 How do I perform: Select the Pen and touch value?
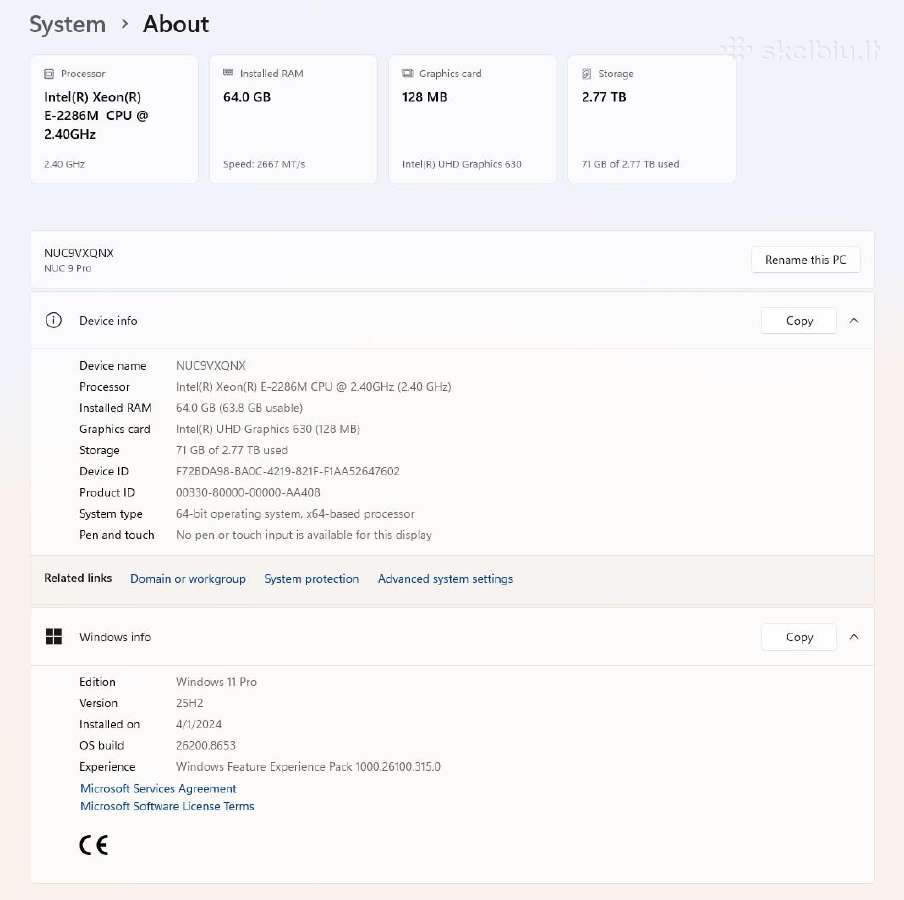[304, 535]
